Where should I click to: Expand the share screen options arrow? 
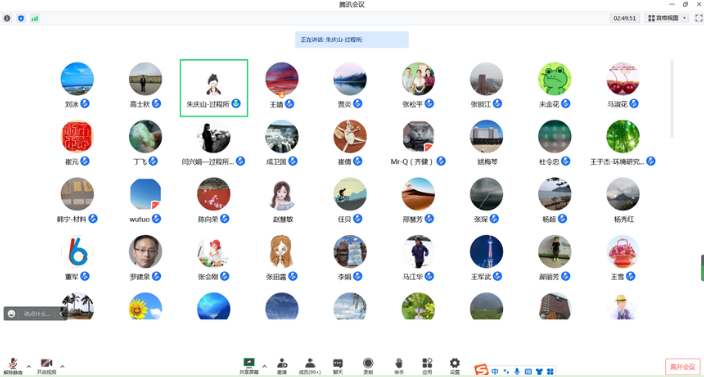click(264, 366)
